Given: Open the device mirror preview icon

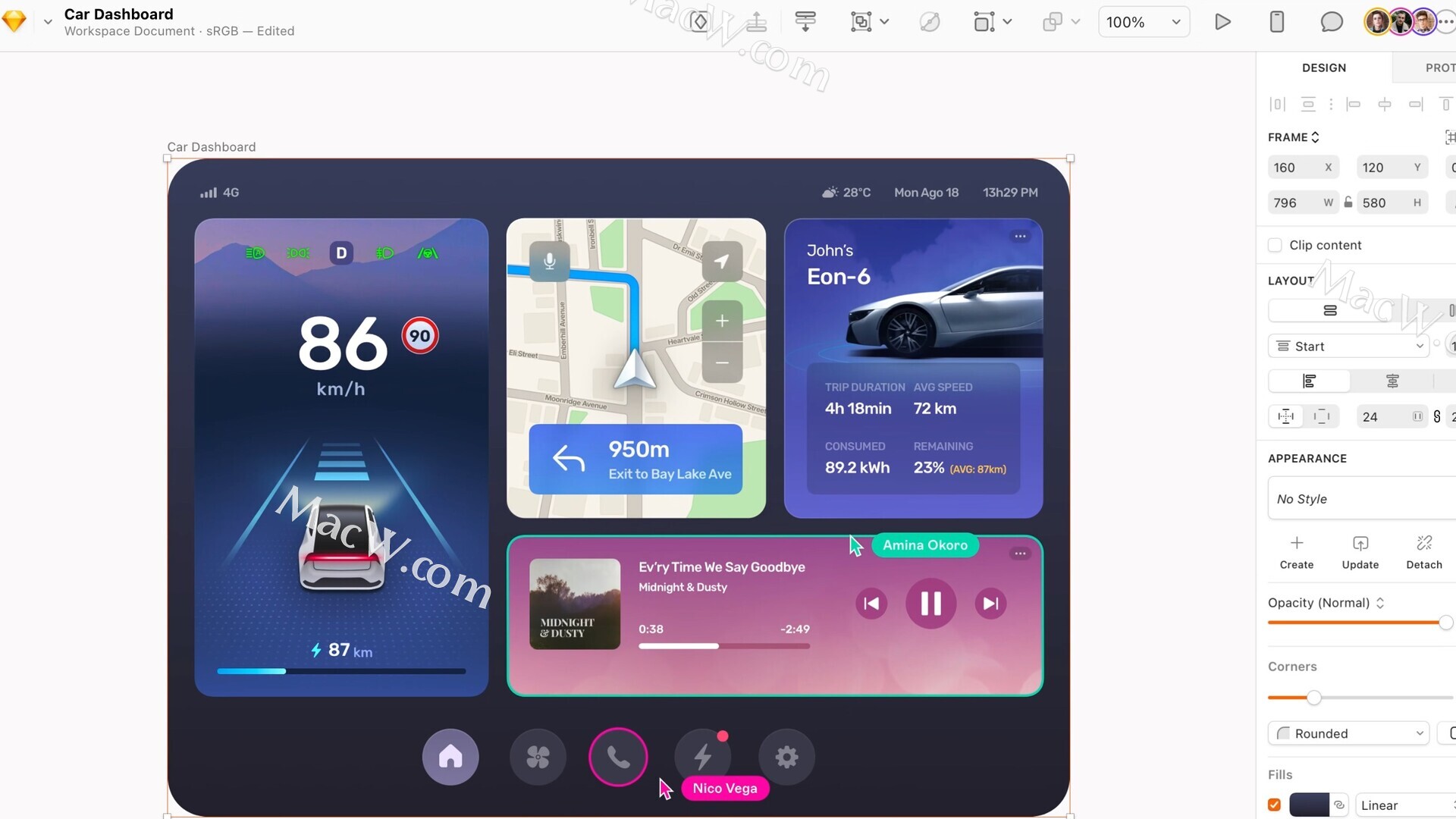Looking at the screenshot, I should 1277,22.
